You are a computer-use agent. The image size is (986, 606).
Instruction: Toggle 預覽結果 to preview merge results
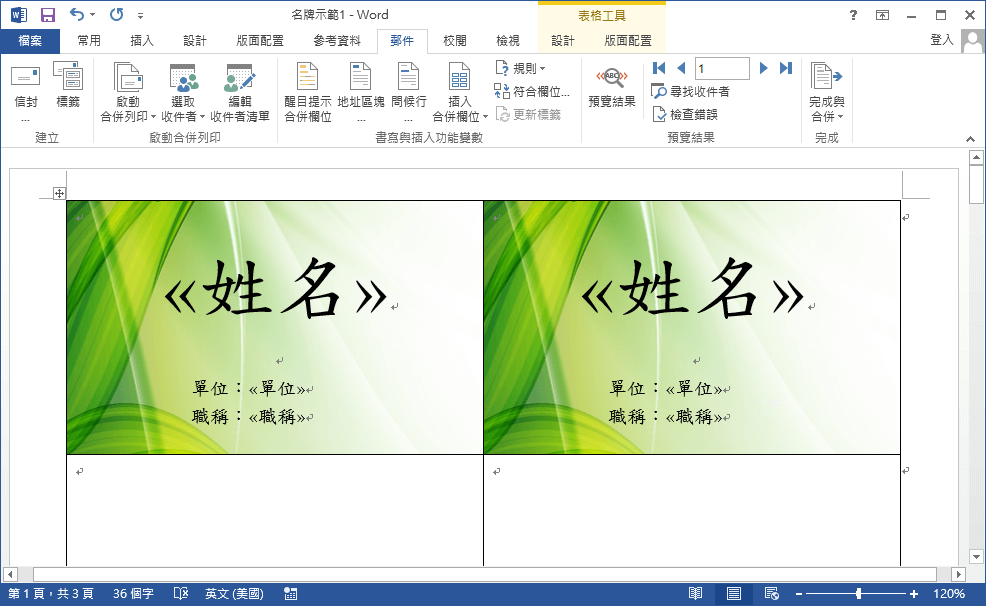(611, 88)
